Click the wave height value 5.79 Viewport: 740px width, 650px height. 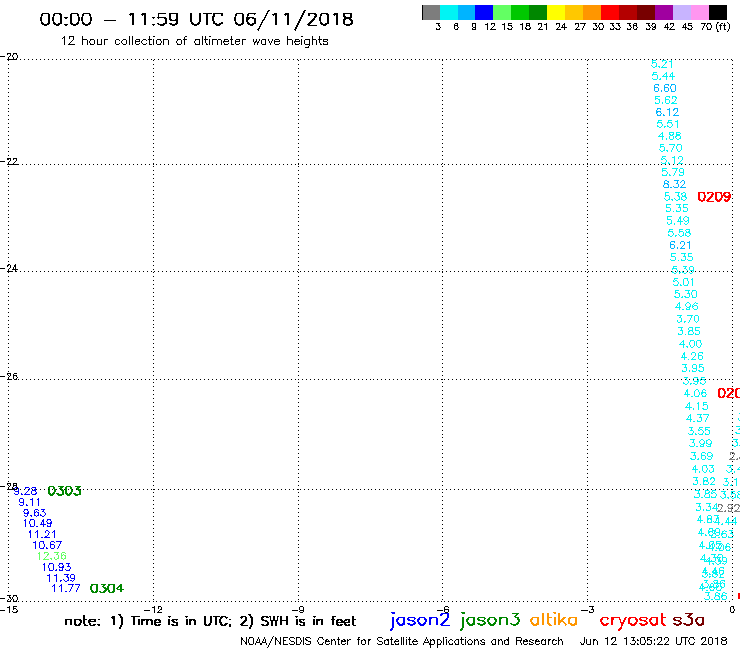point(673,172)
